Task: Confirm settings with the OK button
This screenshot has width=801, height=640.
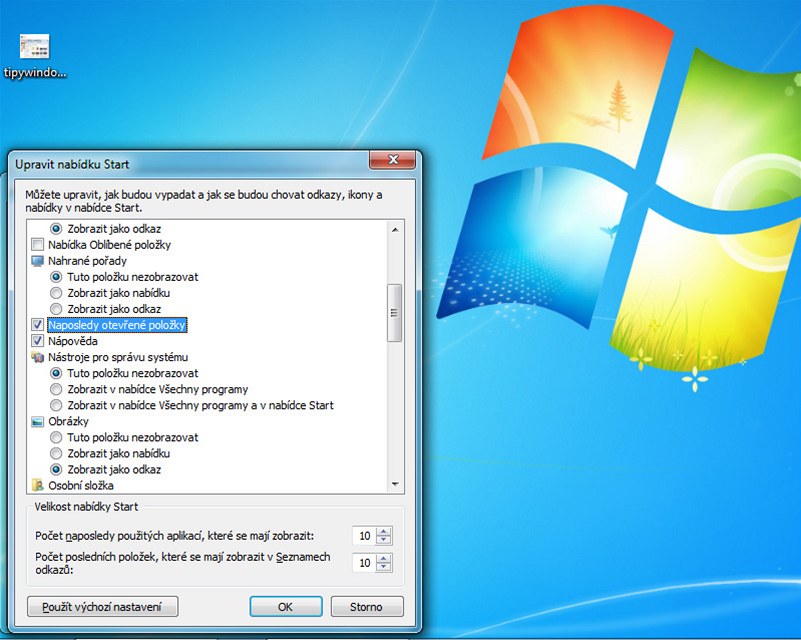Action: 285,606
